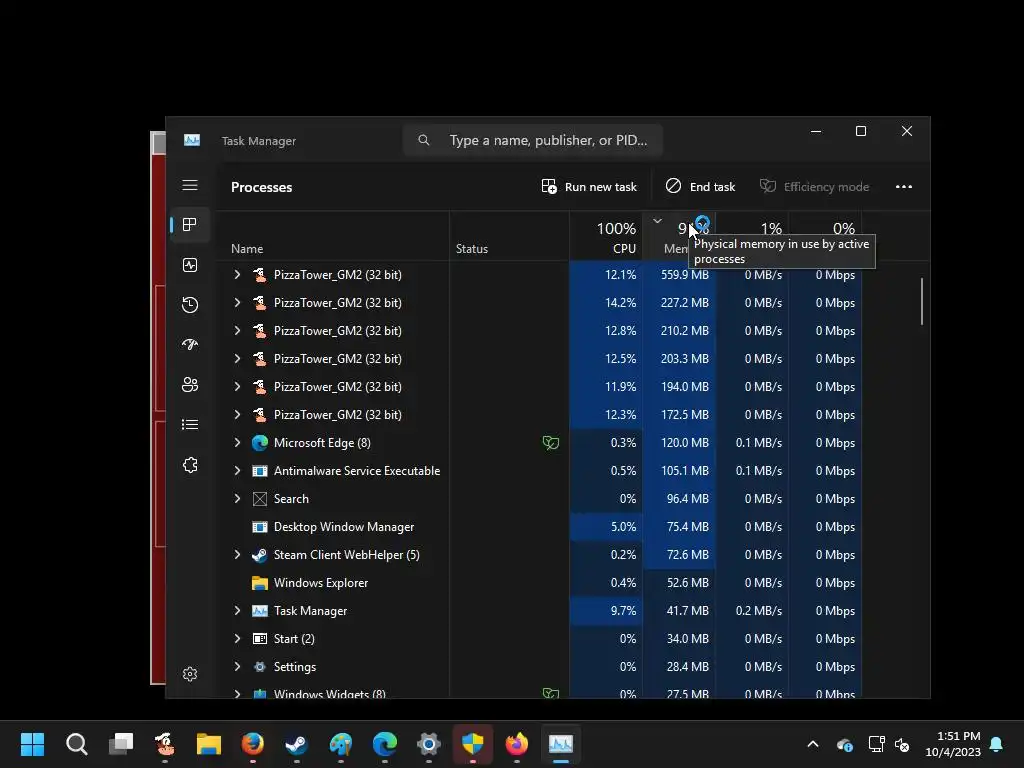
Task: Select the Windows Explorer process row
Action: (539, 583)
